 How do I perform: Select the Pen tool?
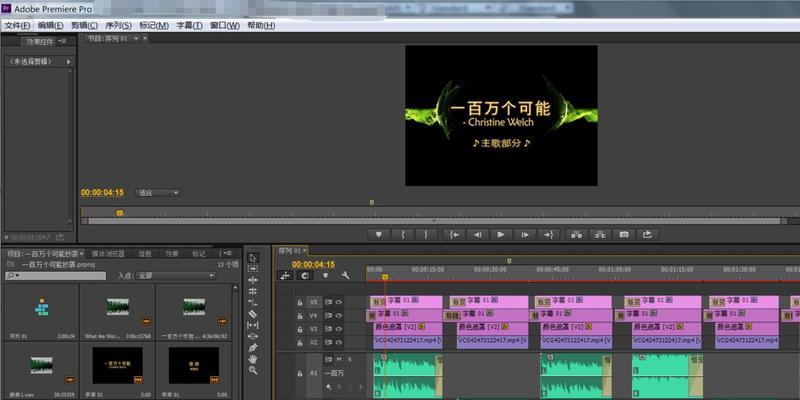pyautogui.click(x=253, y=347)
